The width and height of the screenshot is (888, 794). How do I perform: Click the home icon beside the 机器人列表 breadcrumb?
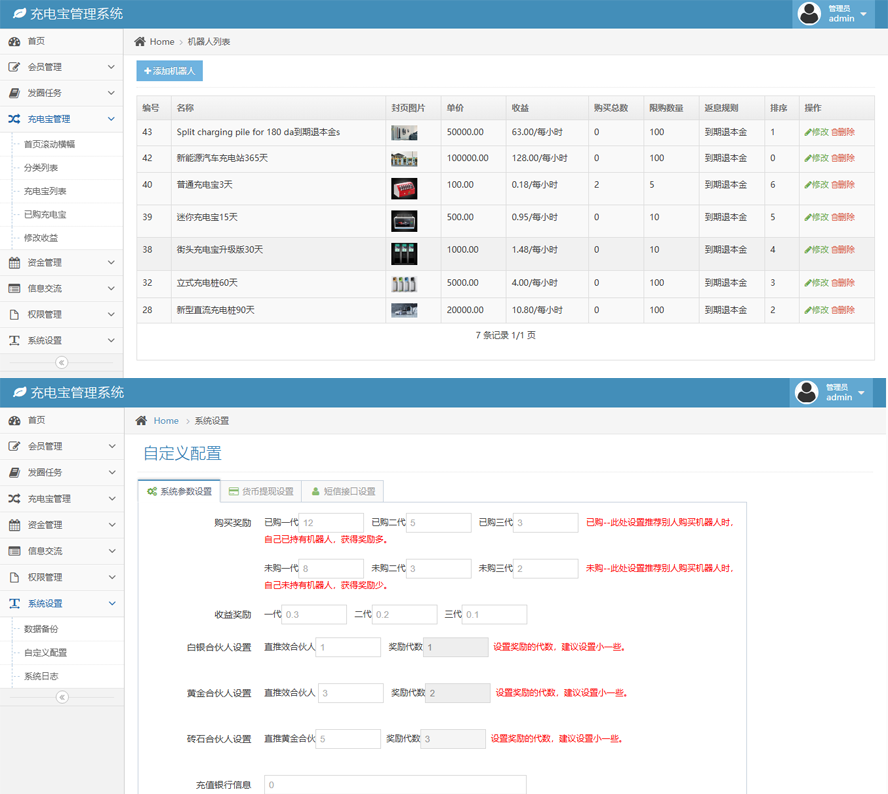pos(141,42)
